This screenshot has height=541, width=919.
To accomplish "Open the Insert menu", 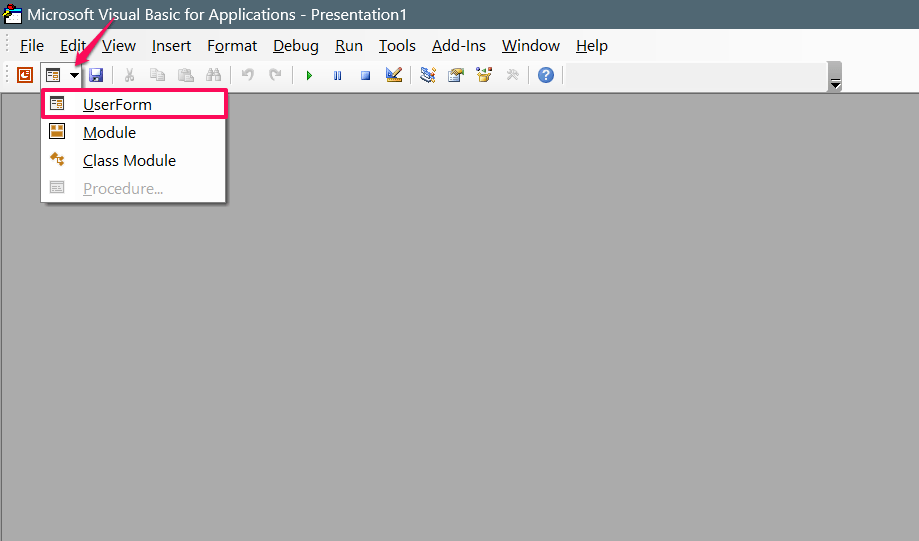I will [171, 46].
